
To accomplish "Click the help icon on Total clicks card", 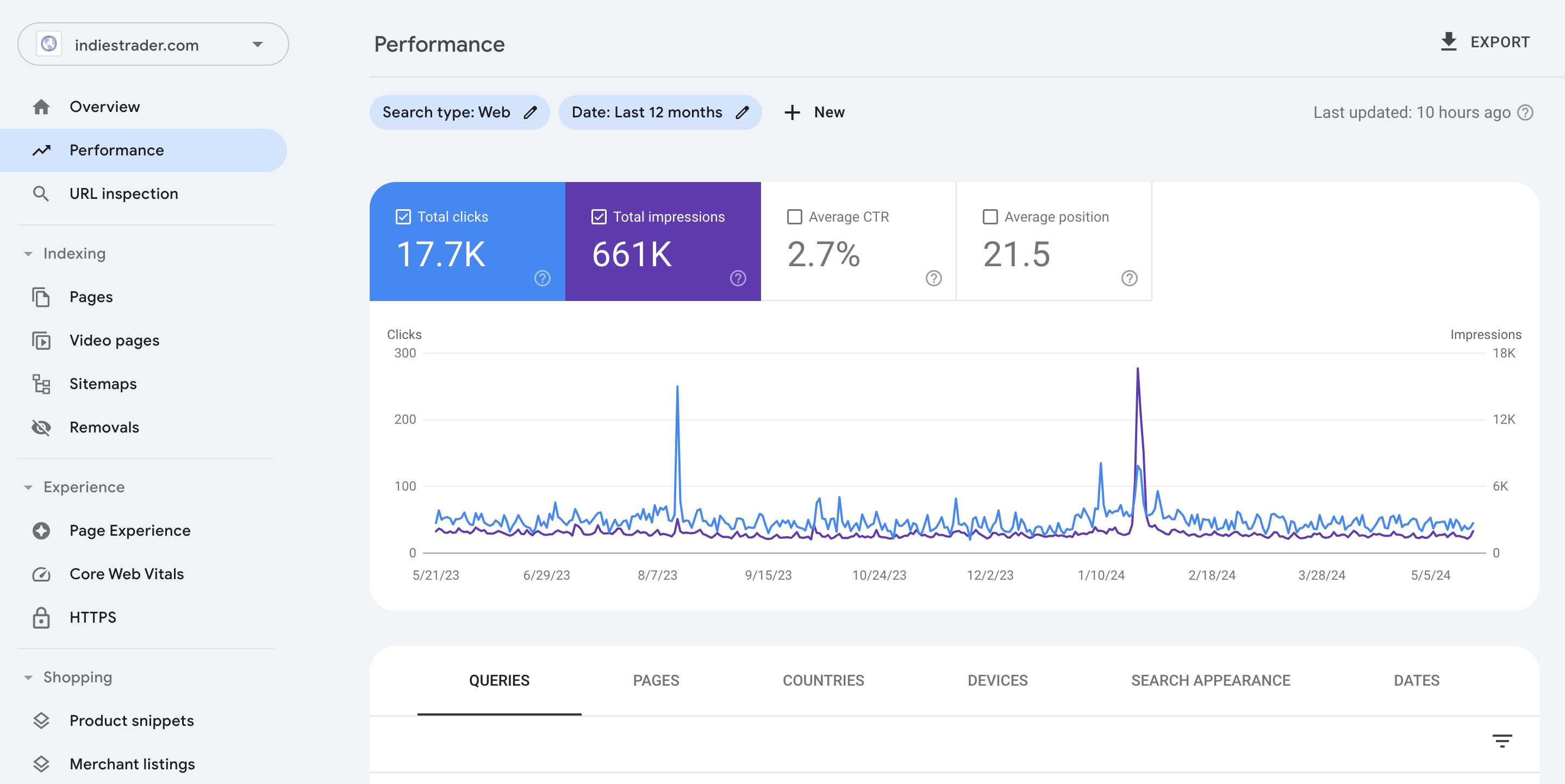I will (x=542, y=278).
